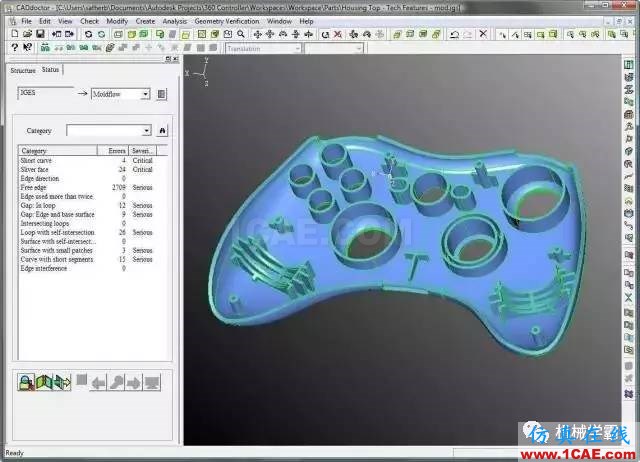Click the binoculars find icon beside Category

tap(162, 131)
